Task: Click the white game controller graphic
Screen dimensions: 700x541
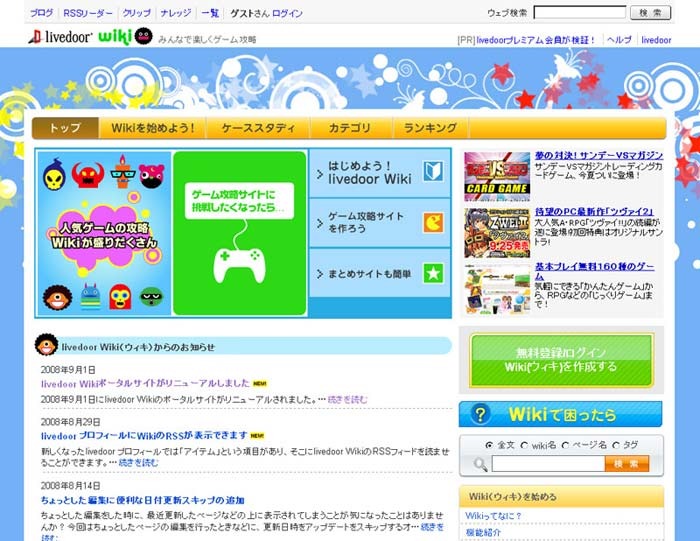Action: [x=239, y=266]
